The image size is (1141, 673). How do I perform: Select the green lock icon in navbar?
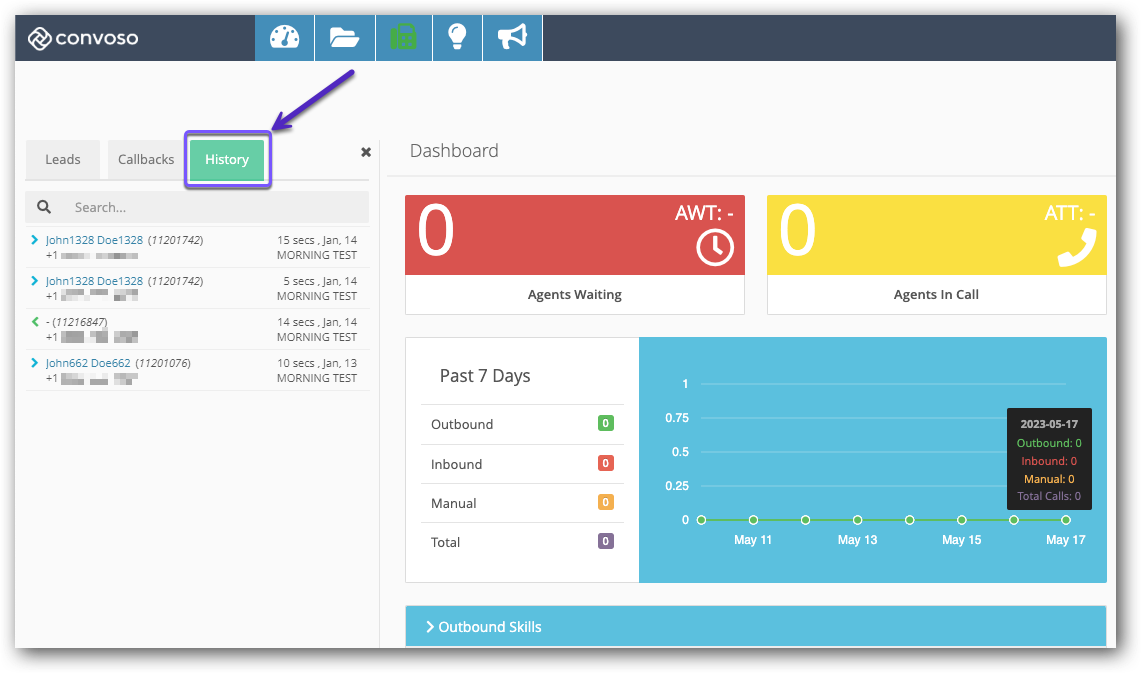click(403, 38)
